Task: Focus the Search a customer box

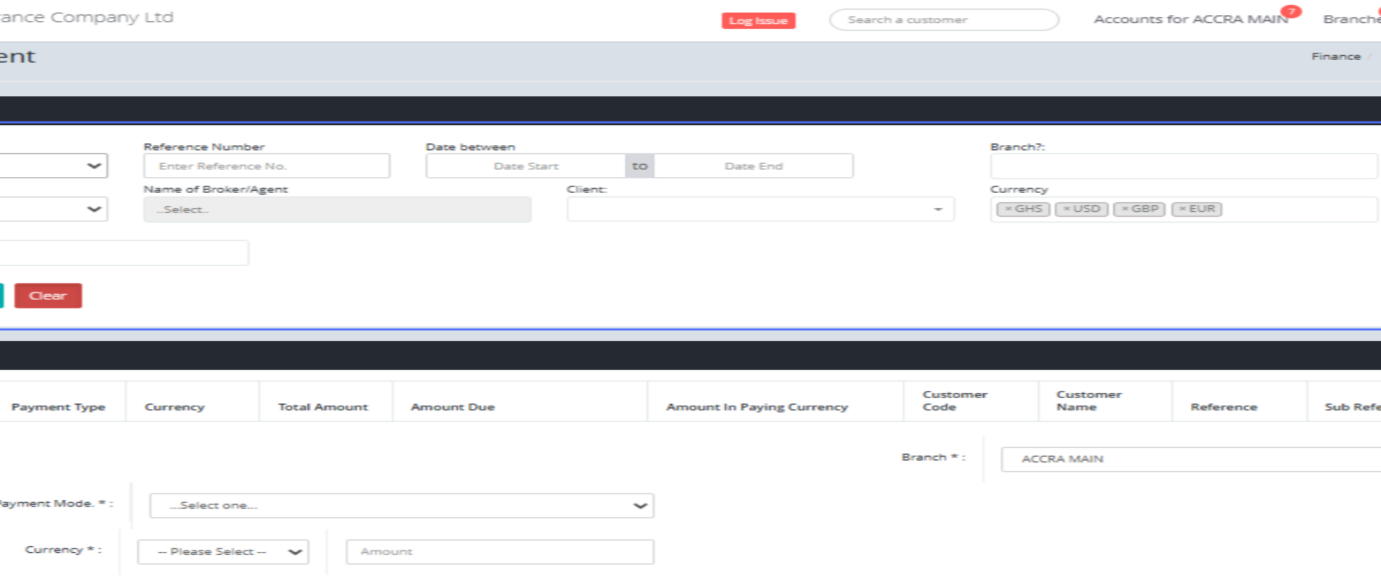Action: (x=943, y=20)
